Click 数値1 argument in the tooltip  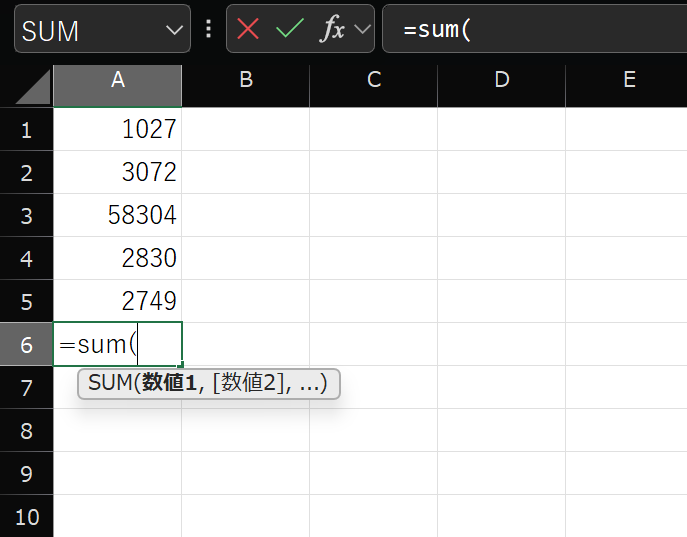170,383
